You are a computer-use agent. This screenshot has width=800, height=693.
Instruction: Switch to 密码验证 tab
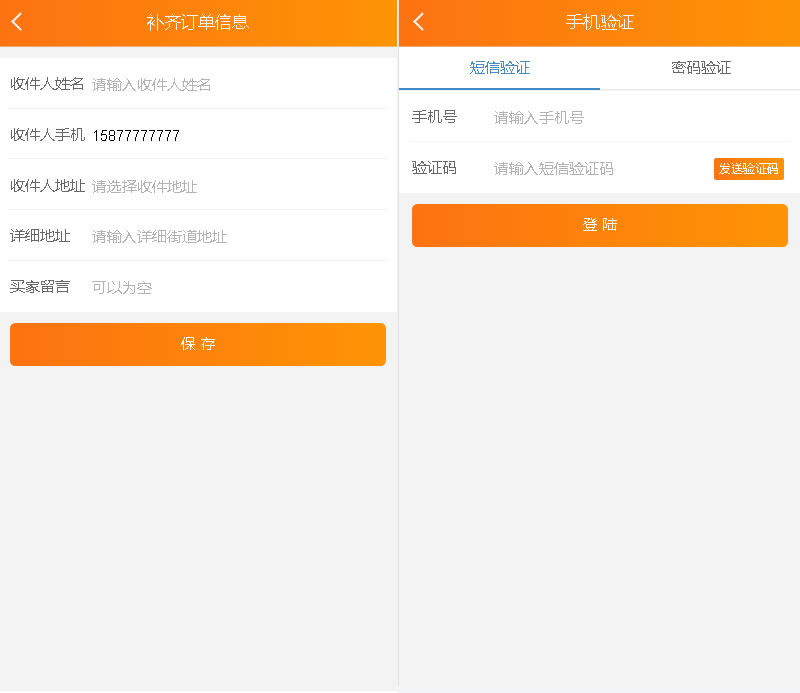(701, 68)
